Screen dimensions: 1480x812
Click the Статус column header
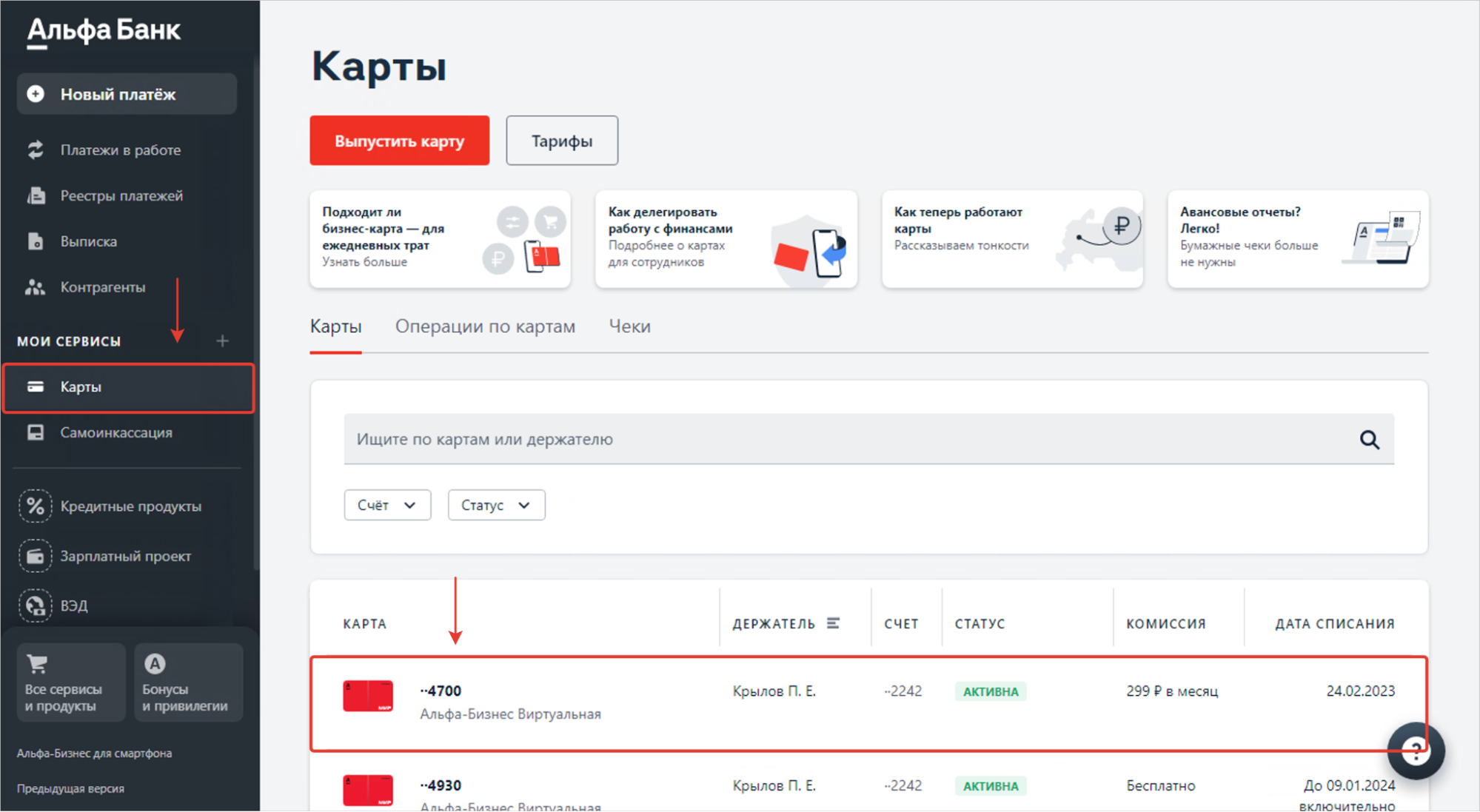[980, 624]
